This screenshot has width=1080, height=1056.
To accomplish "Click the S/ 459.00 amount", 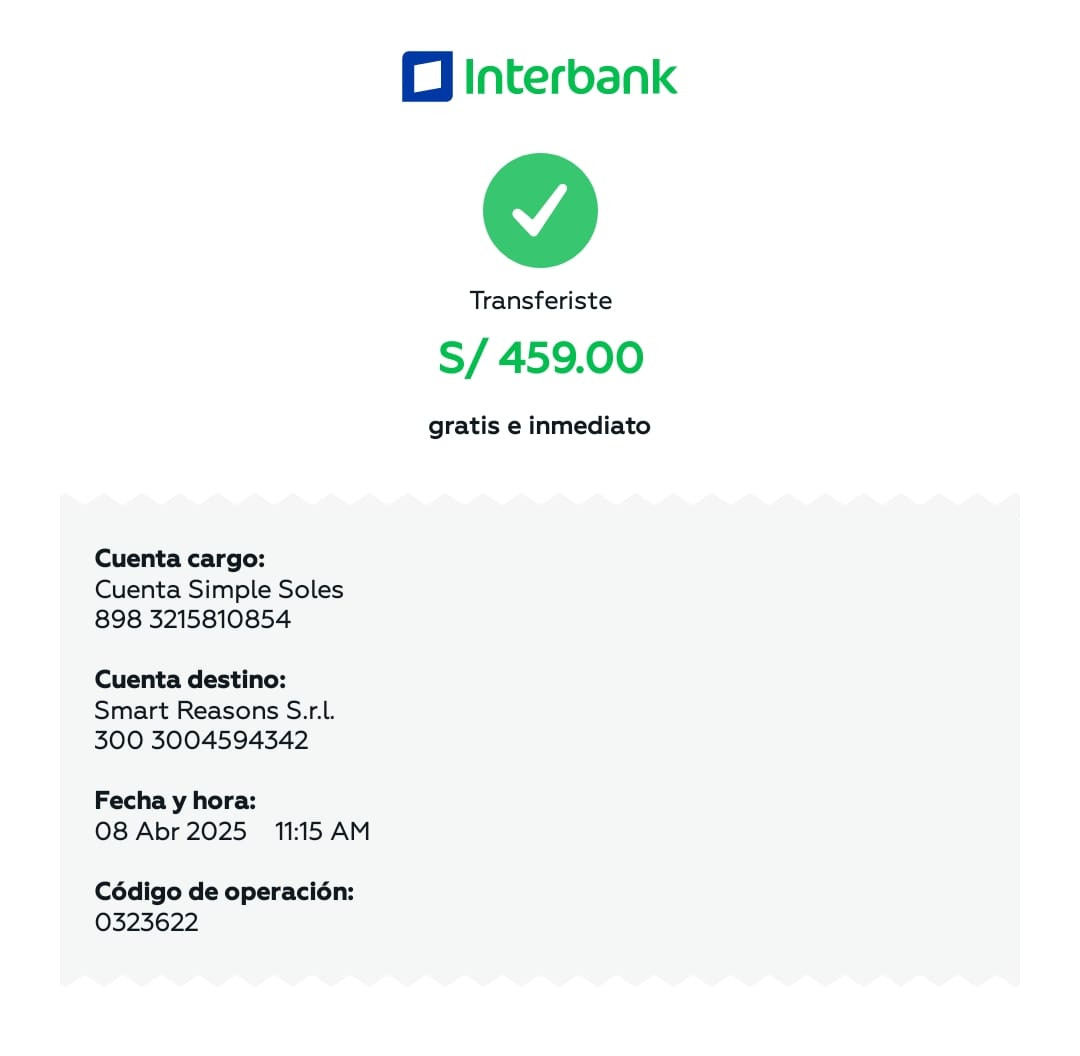I will pos(541,358).
